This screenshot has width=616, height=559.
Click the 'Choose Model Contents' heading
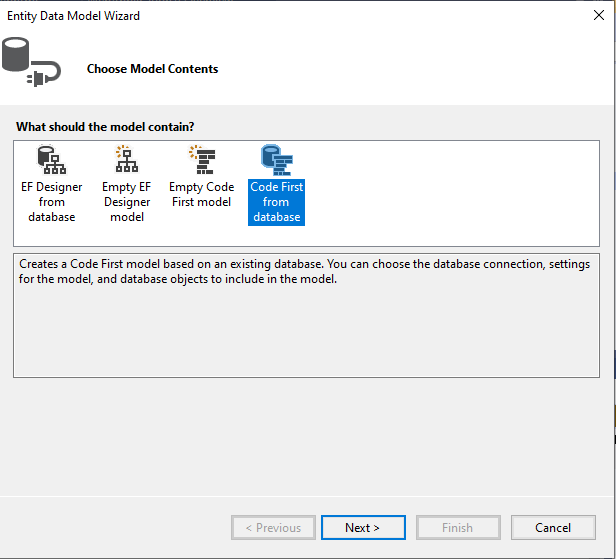(152, 69)
